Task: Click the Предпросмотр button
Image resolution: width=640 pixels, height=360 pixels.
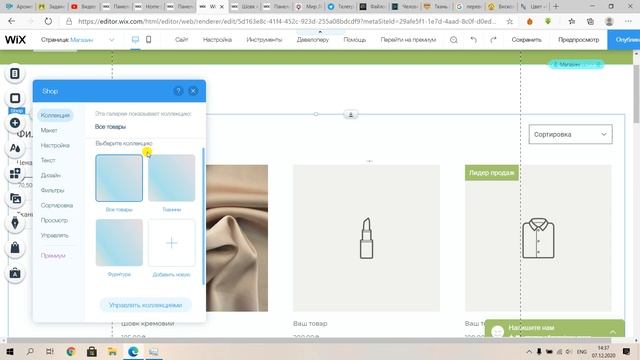Action: point(578,40)
